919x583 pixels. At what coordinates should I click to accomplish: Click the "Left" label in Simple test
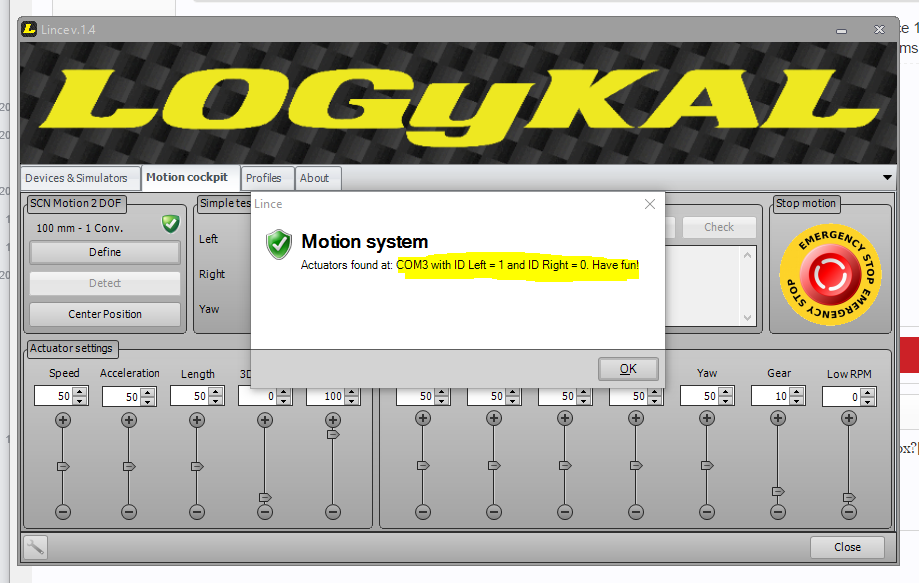208,239
